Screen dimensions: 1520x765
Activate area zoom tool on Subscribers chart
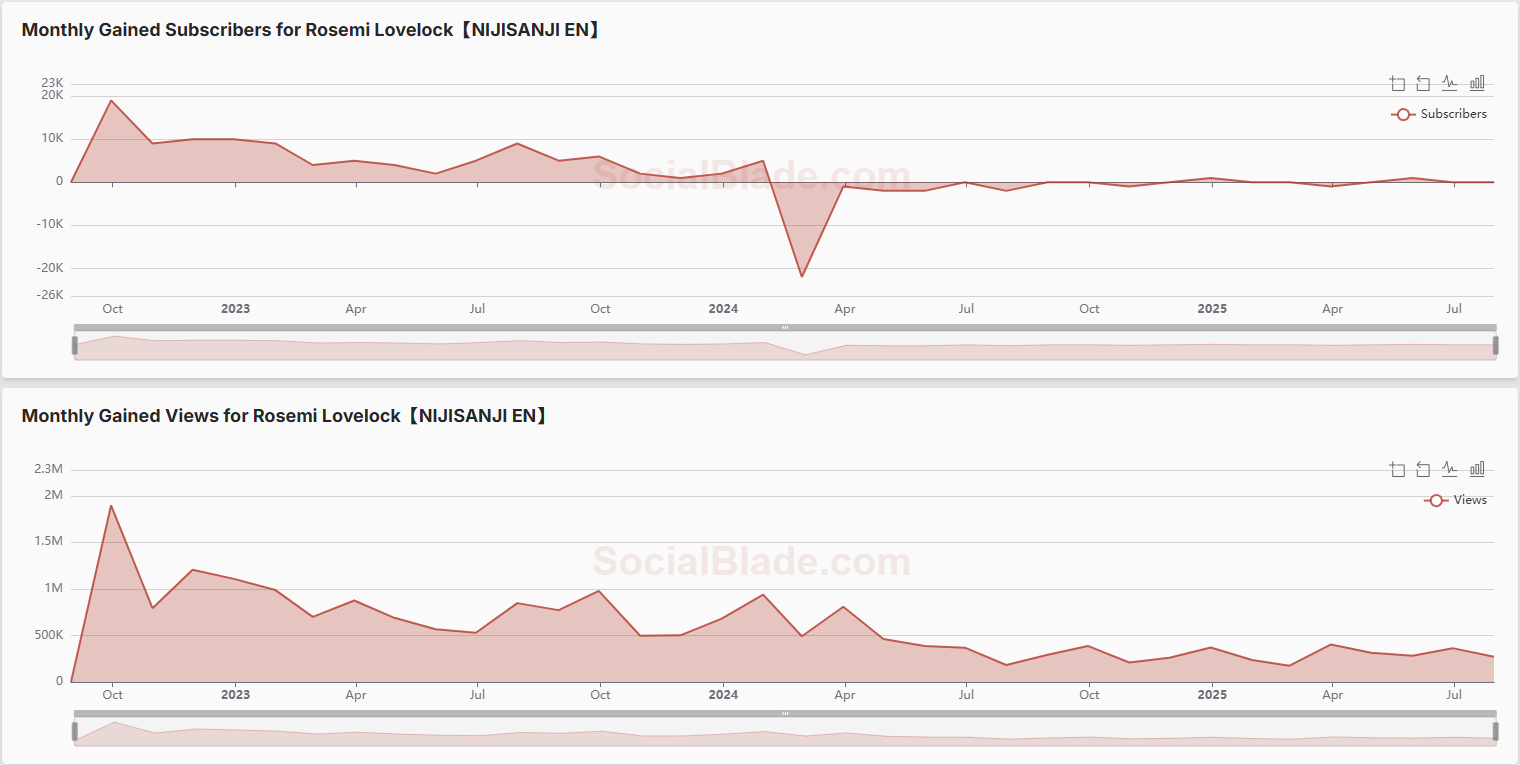[1397, 83]
